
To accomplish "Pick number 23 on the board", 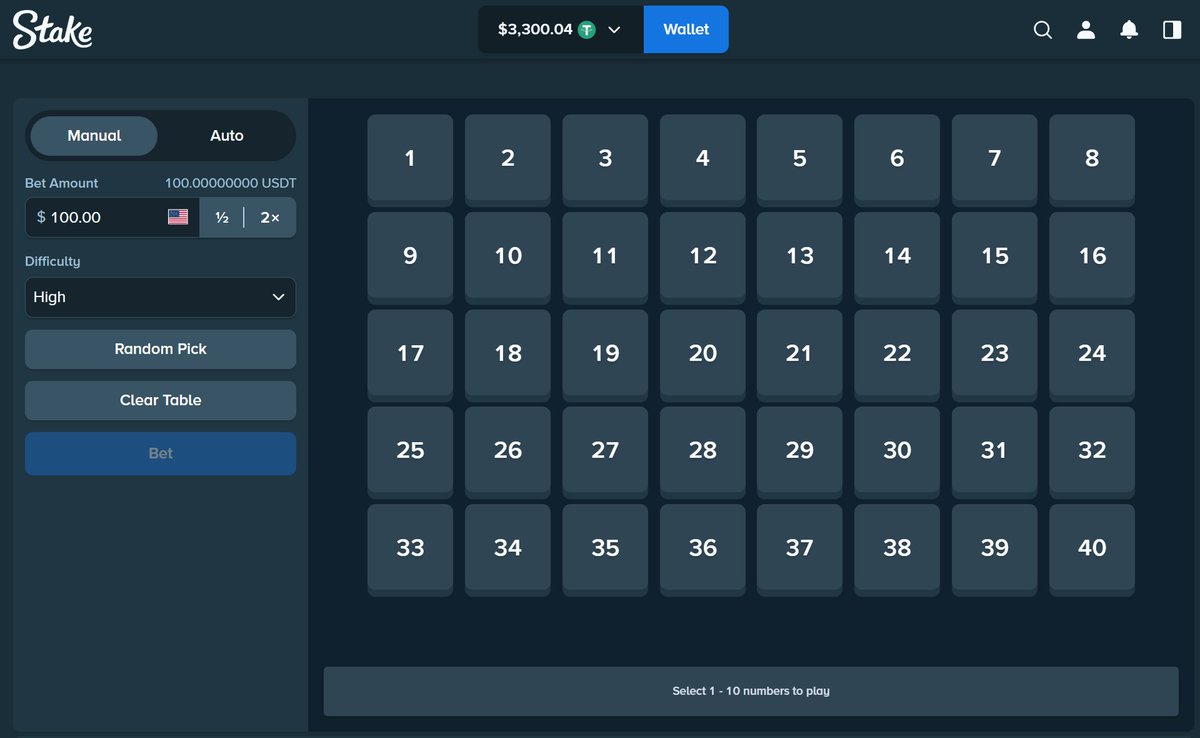I will pos(995,355).
